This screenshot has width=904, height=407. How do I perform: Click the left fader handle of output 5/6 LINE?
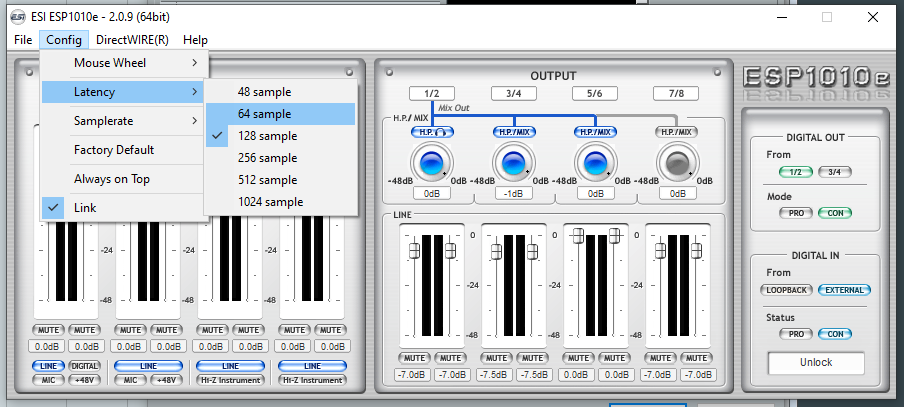[578, 235]
